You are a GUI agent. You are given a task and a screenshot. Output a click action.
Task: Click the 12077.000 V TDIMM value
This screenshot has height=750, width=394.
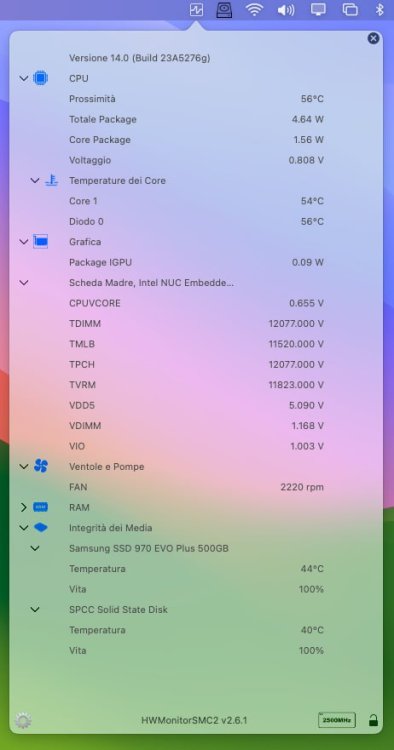coord(296,324)
